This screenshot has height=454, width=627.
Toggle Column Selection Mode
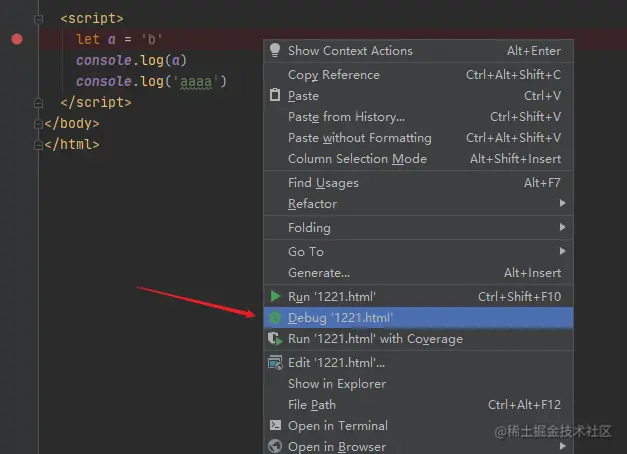[419, 158]
